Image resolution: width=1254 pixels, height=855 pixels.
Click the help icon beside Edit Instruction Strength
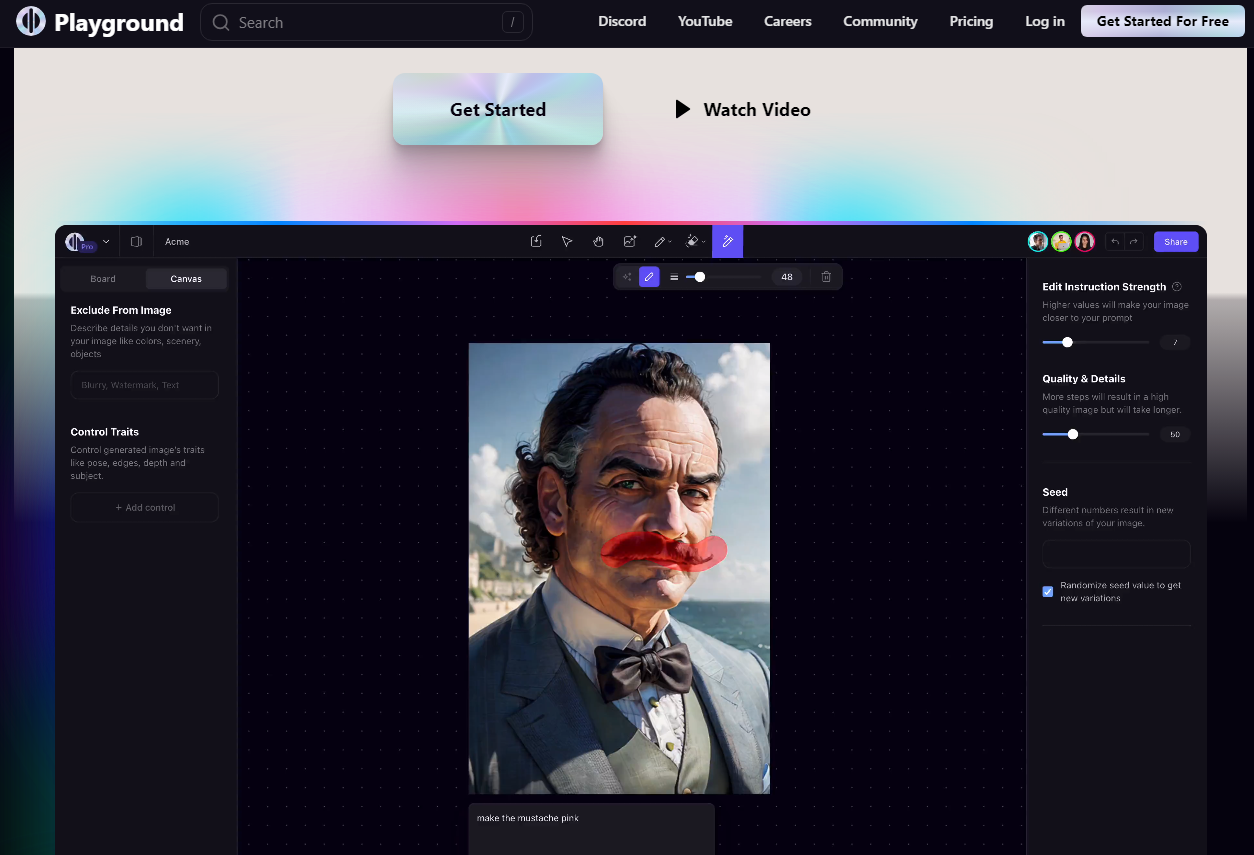tap(1177, 286)
